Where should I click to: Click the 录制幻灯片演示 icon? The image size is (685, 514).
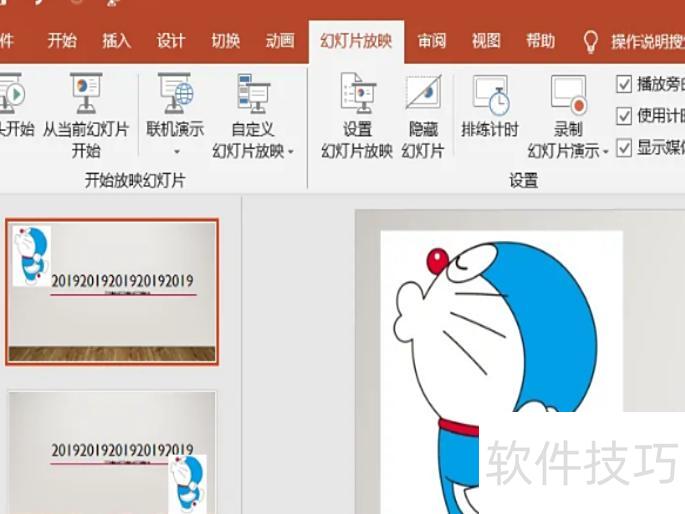point(569,94)
